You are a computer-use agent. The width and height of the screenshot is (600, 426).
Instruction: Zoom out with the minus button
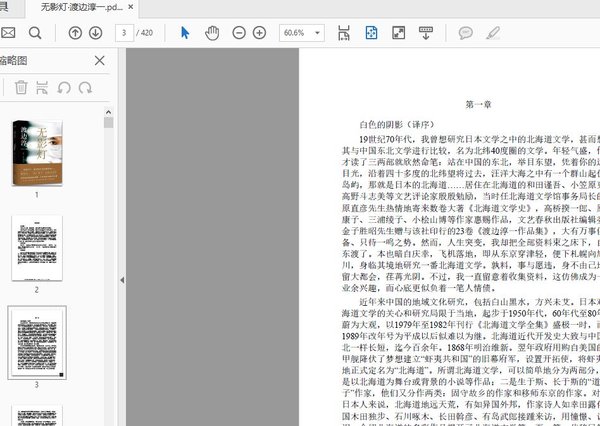239,33
